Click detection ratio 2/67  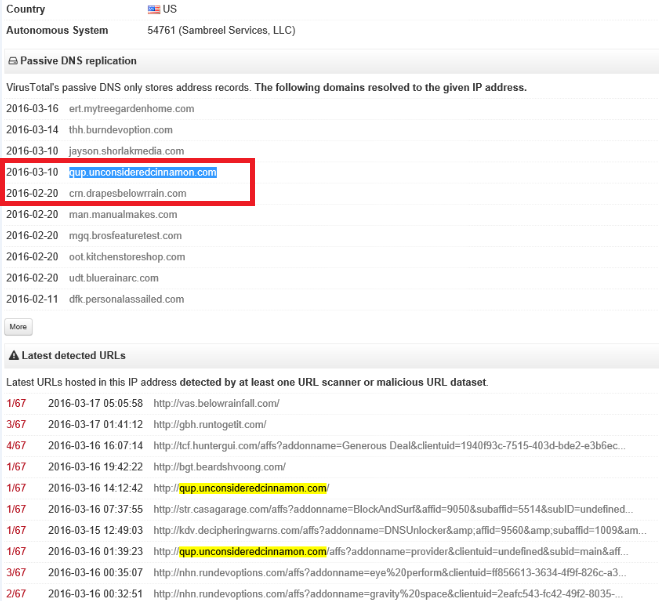16,594
